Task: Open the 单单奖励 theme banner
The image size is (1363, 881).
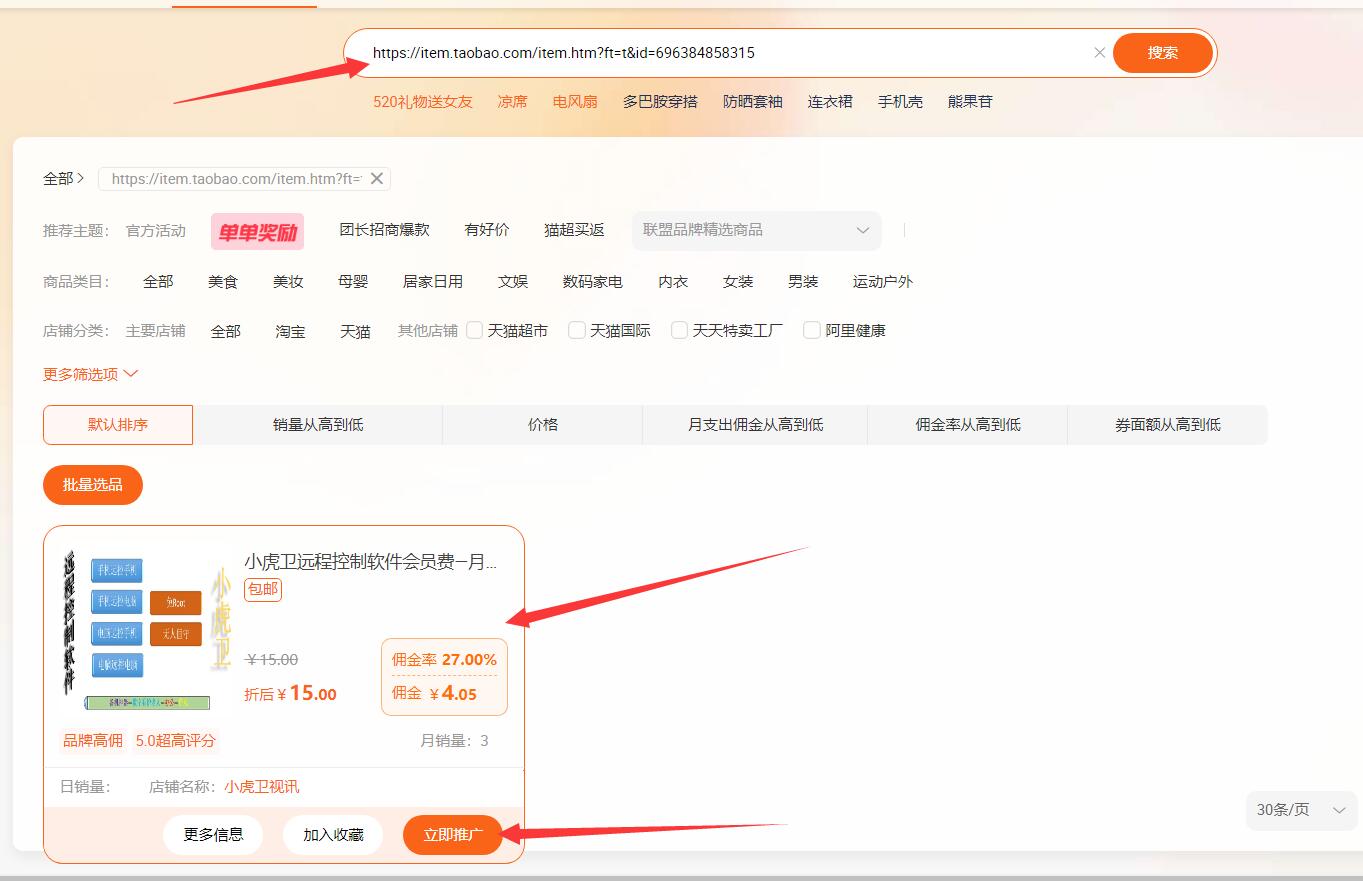Action: click(x=257, y=231)
